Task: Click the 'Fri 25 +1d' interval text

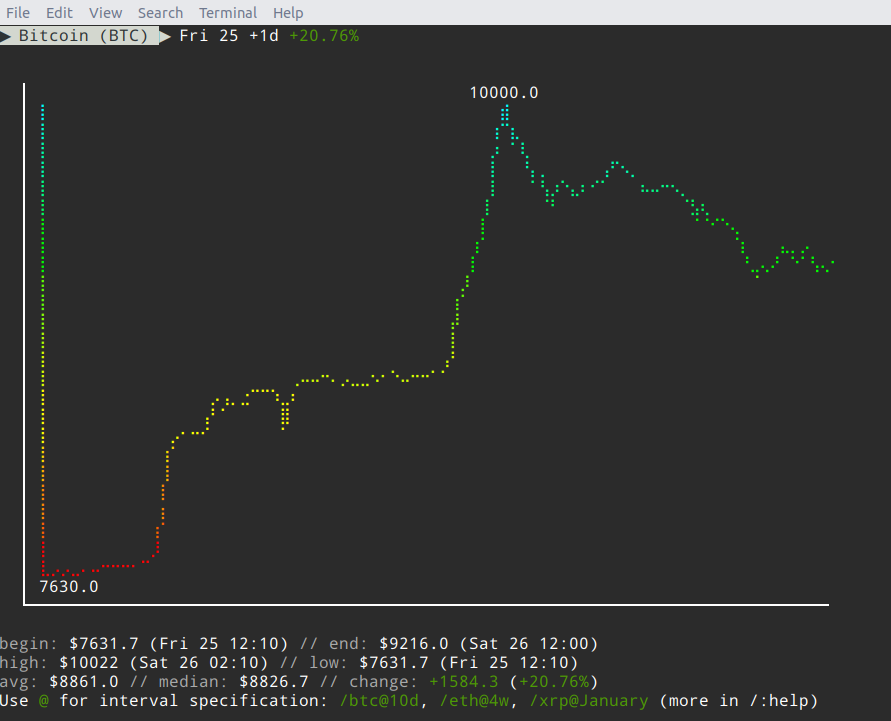Action: click(229, 36)
